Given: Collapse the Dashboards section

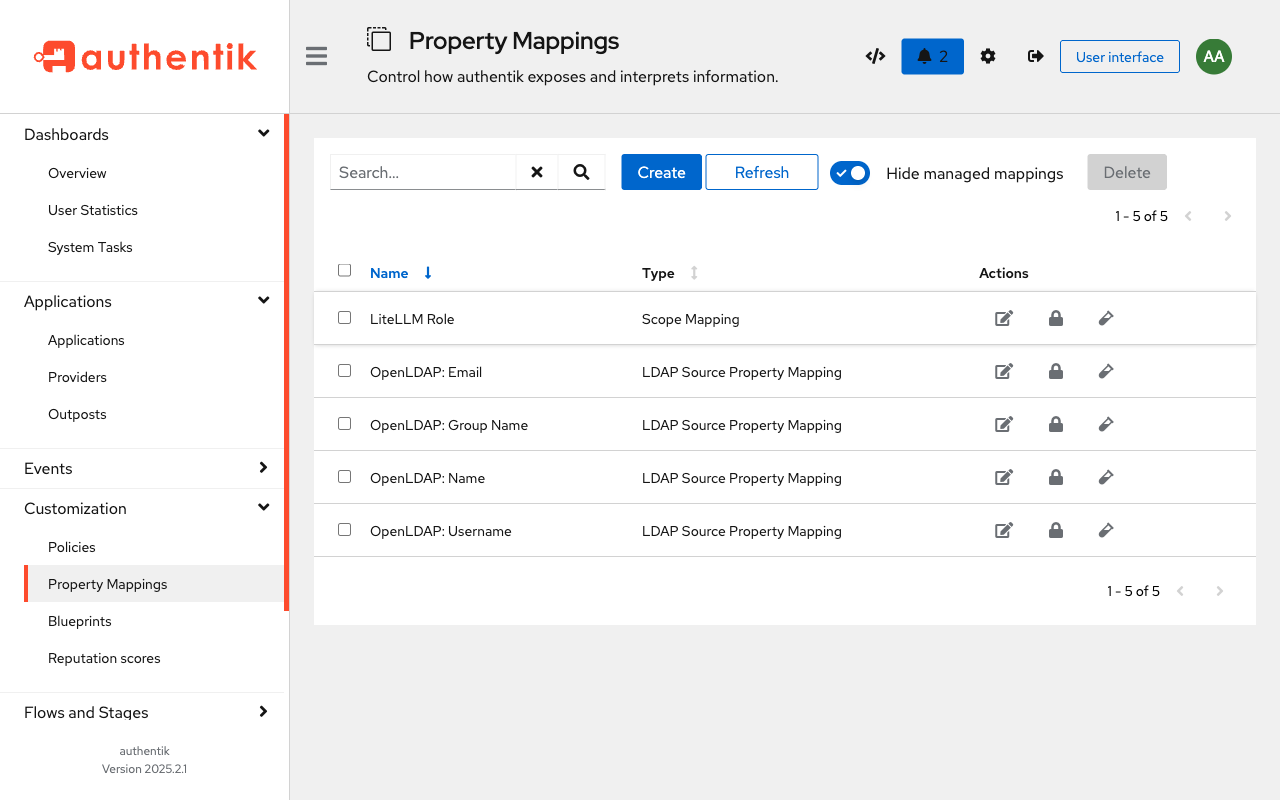Looking at the screenshot, I should pos(142,134).
